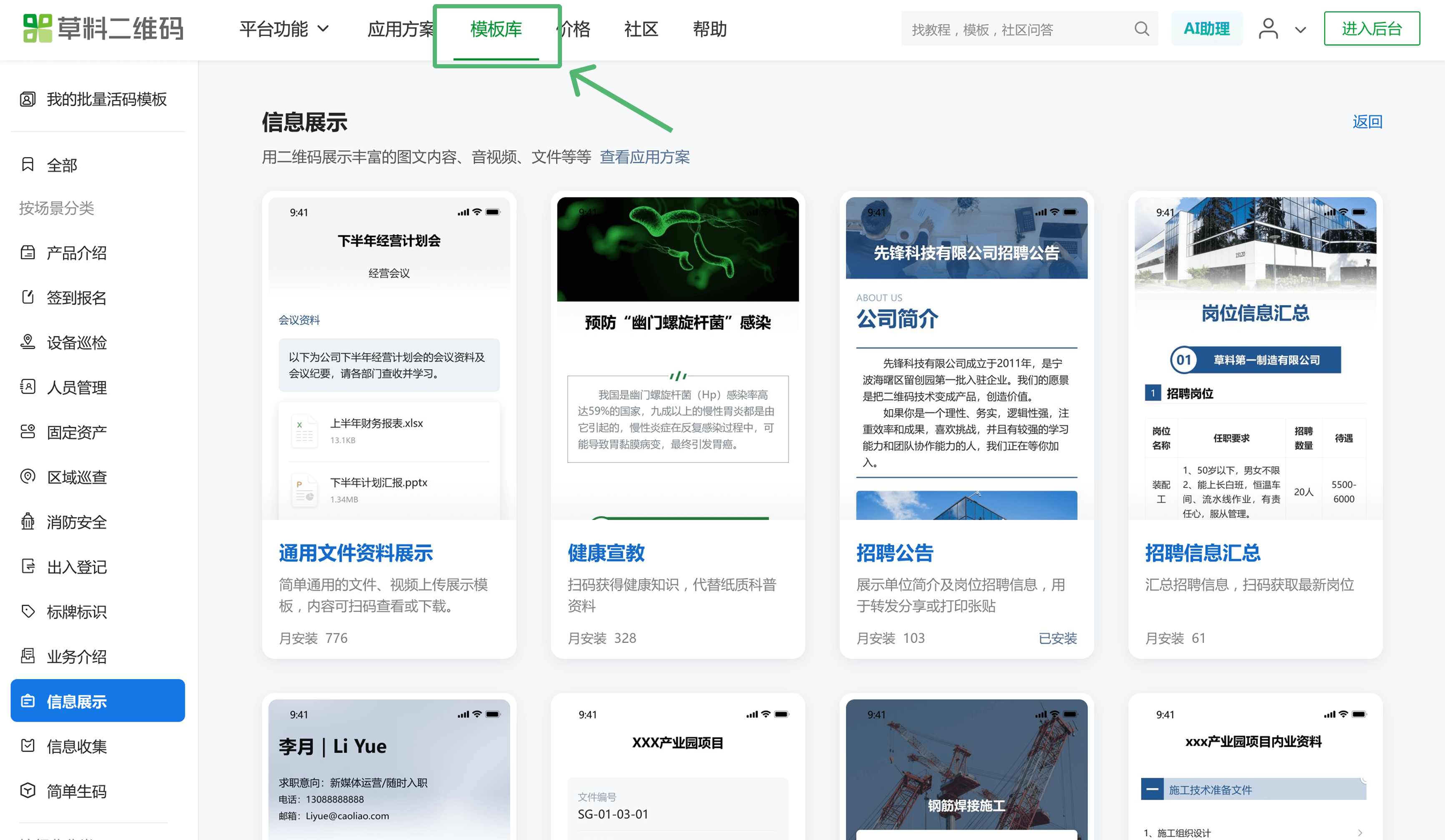Open the 李月 Li Yue resume preview
1445x840 pixels.
click(x=389, y=770)
